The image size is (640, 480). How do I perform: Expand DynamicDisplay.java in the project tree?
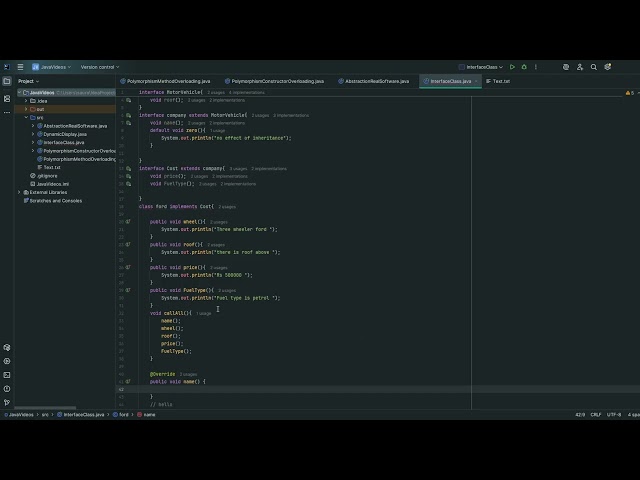pyautogui.click(x=33, y=134)
